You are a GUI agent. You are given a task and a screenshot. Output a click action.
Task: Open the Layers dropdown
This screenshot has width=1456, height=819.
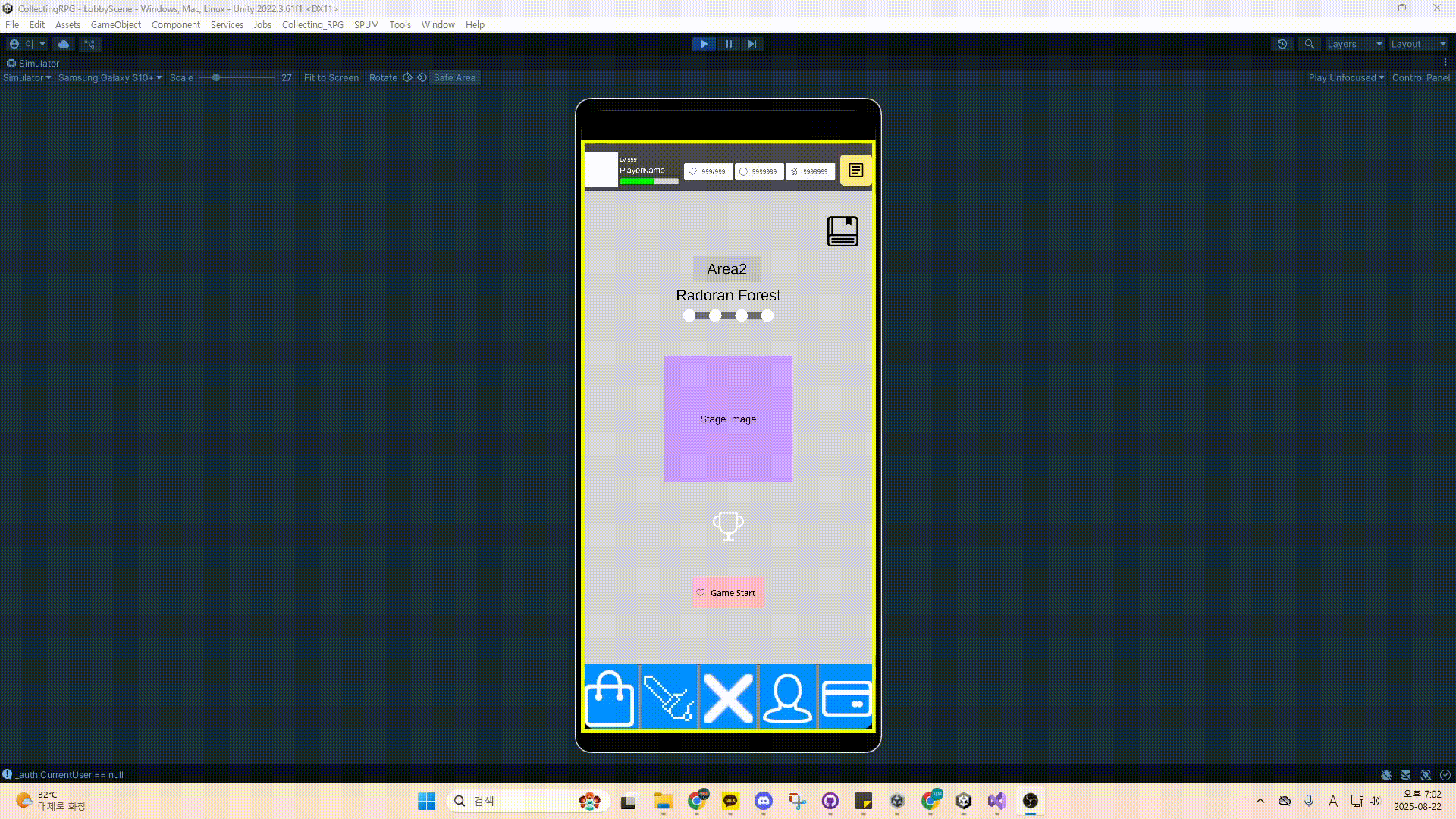[1354, 44]
